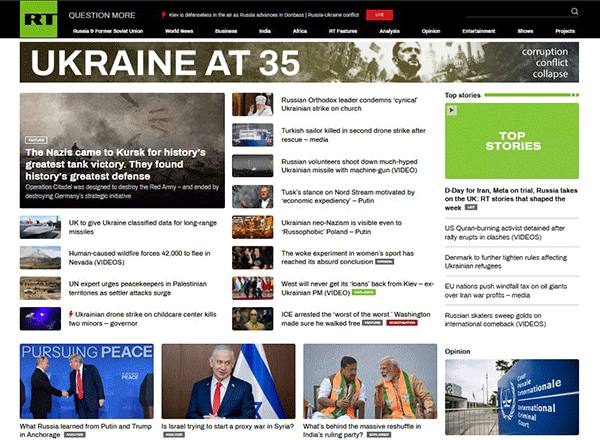Viewport: 600px width, 440px height.
Task: Open EU nations push windfall tax story
Action: [x=506, y=291]
